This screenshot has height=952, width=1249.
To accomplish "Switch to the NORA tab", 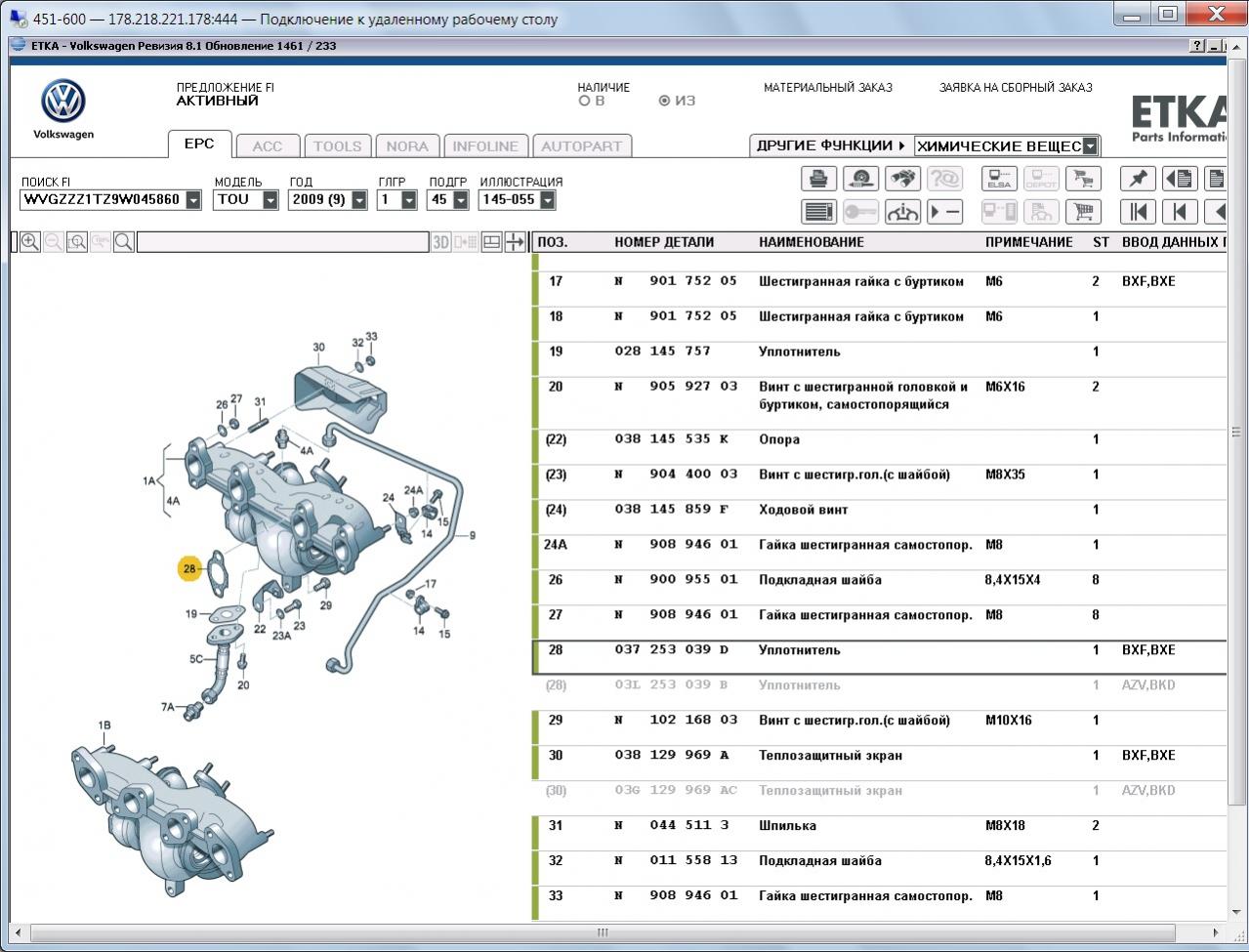I will tap(407, 146).
